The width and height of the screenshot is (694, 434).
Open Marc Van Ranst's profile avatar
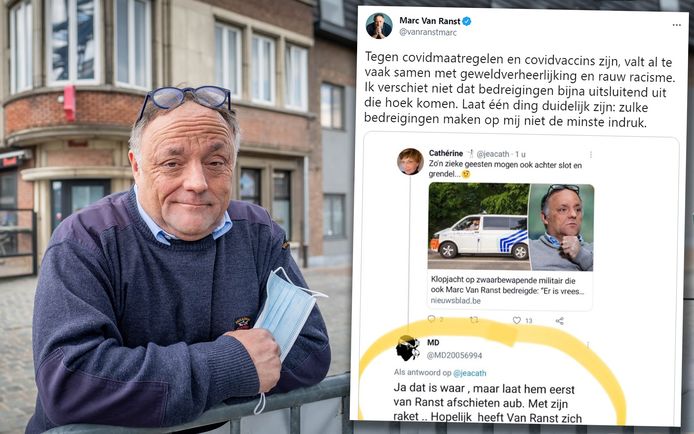click(379, 26)
